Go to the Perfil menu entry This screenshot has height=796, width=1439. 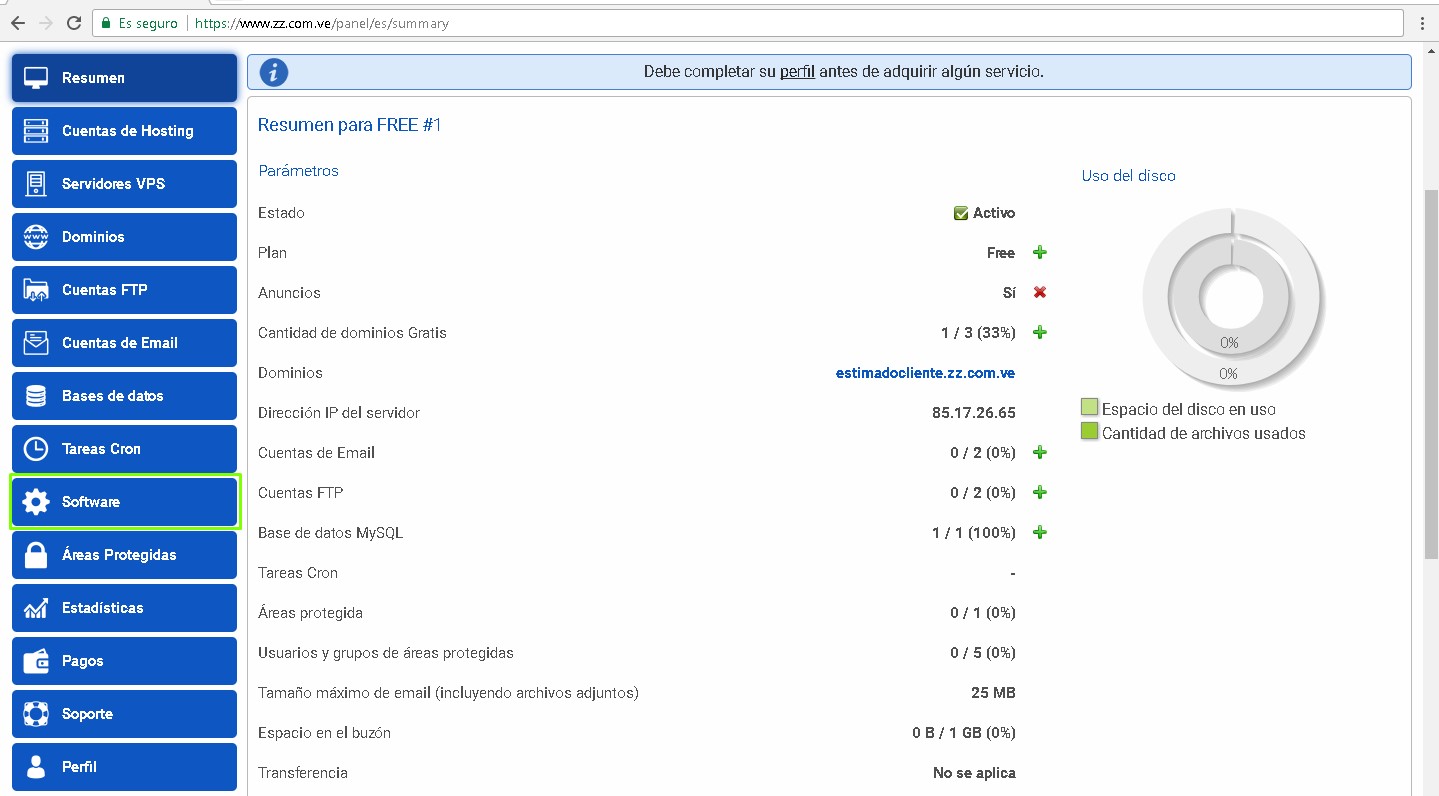tap(124, 767)
